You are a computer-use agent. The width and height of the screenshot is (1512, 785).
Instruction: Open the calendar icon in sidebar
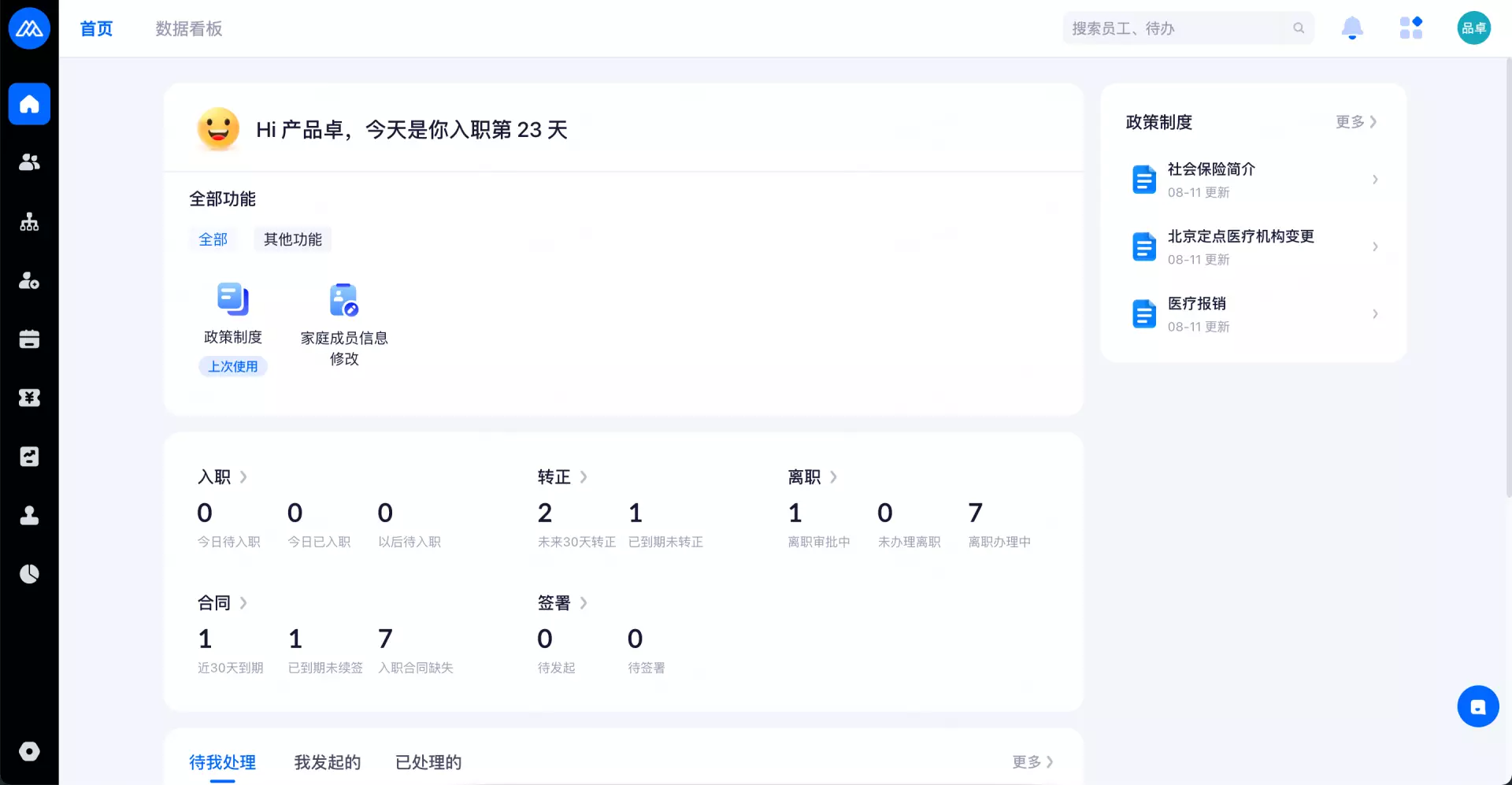click(29, 339)
